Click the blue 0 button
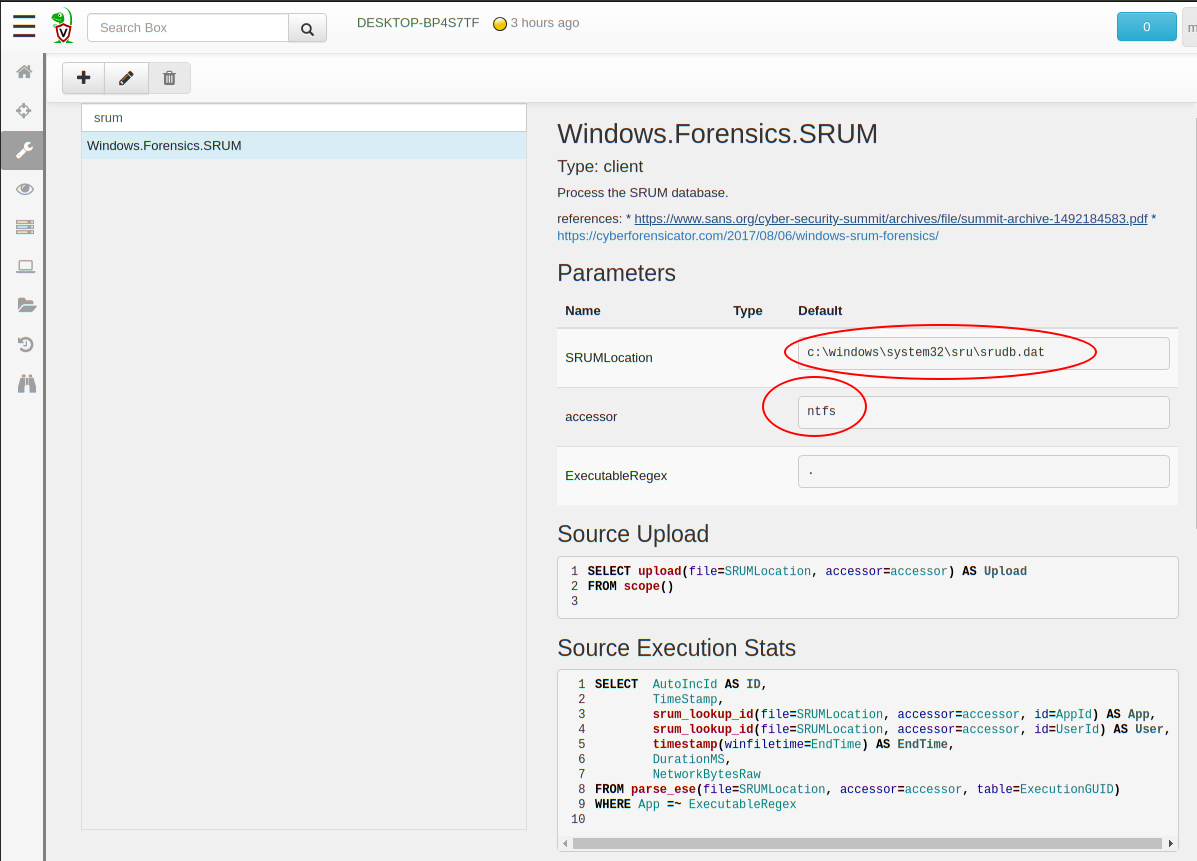The height and width of the screenshot is (861, 1197). 1146,27
